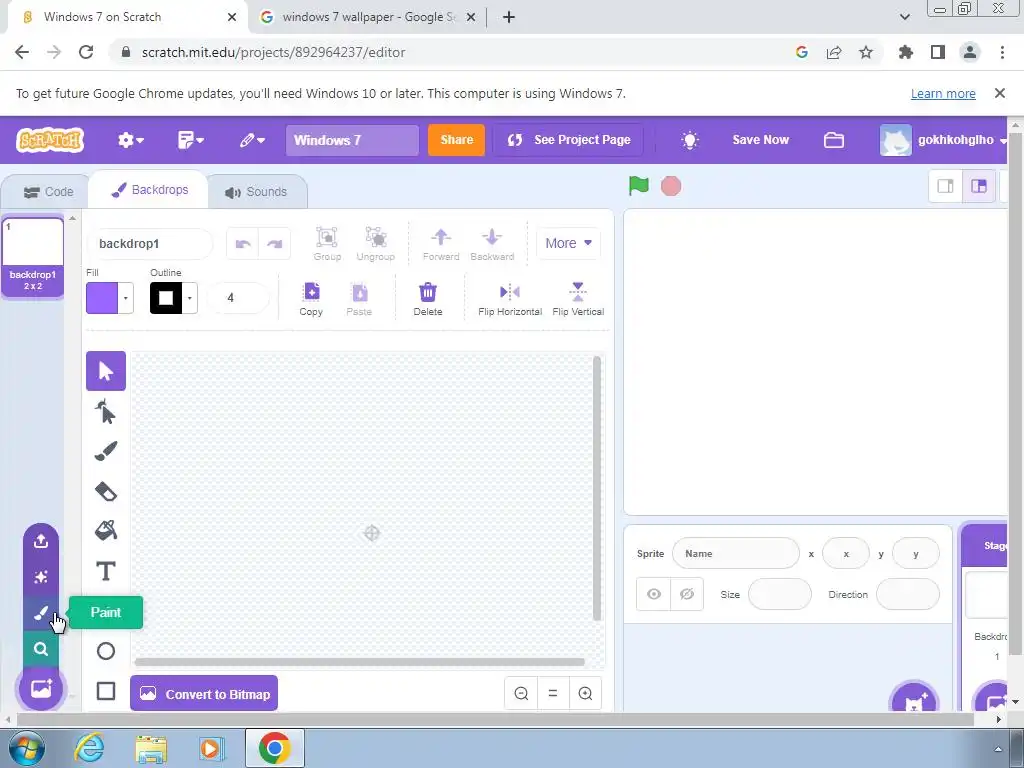1024x768 pixels.
Task: Switch to the Code tab
Action: pyautogui.click(x=48, y=192)
